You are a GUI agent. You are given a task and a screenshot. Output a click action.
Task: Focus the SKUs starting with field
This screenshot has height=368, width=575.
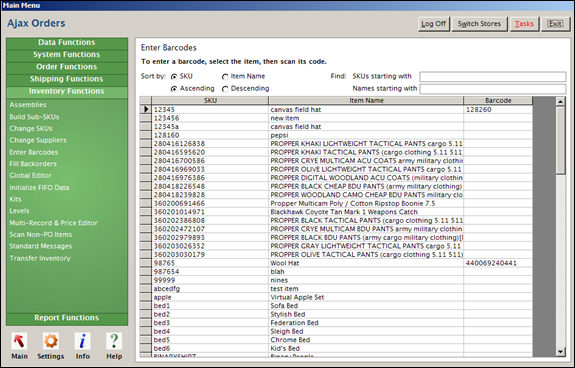pos(492,77)
